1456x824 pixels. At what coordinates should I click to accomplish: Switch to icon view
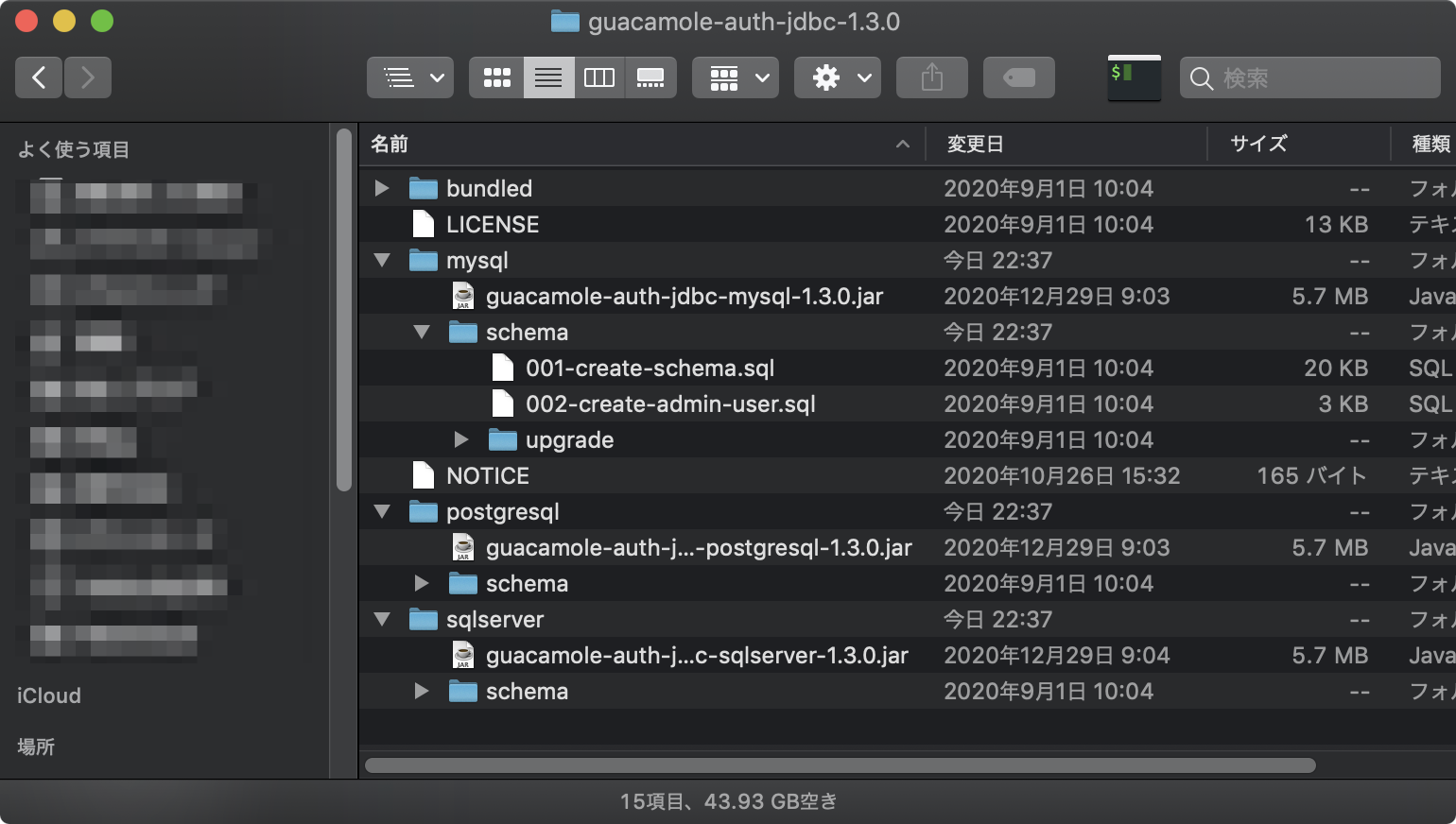[x=496, y=77]
